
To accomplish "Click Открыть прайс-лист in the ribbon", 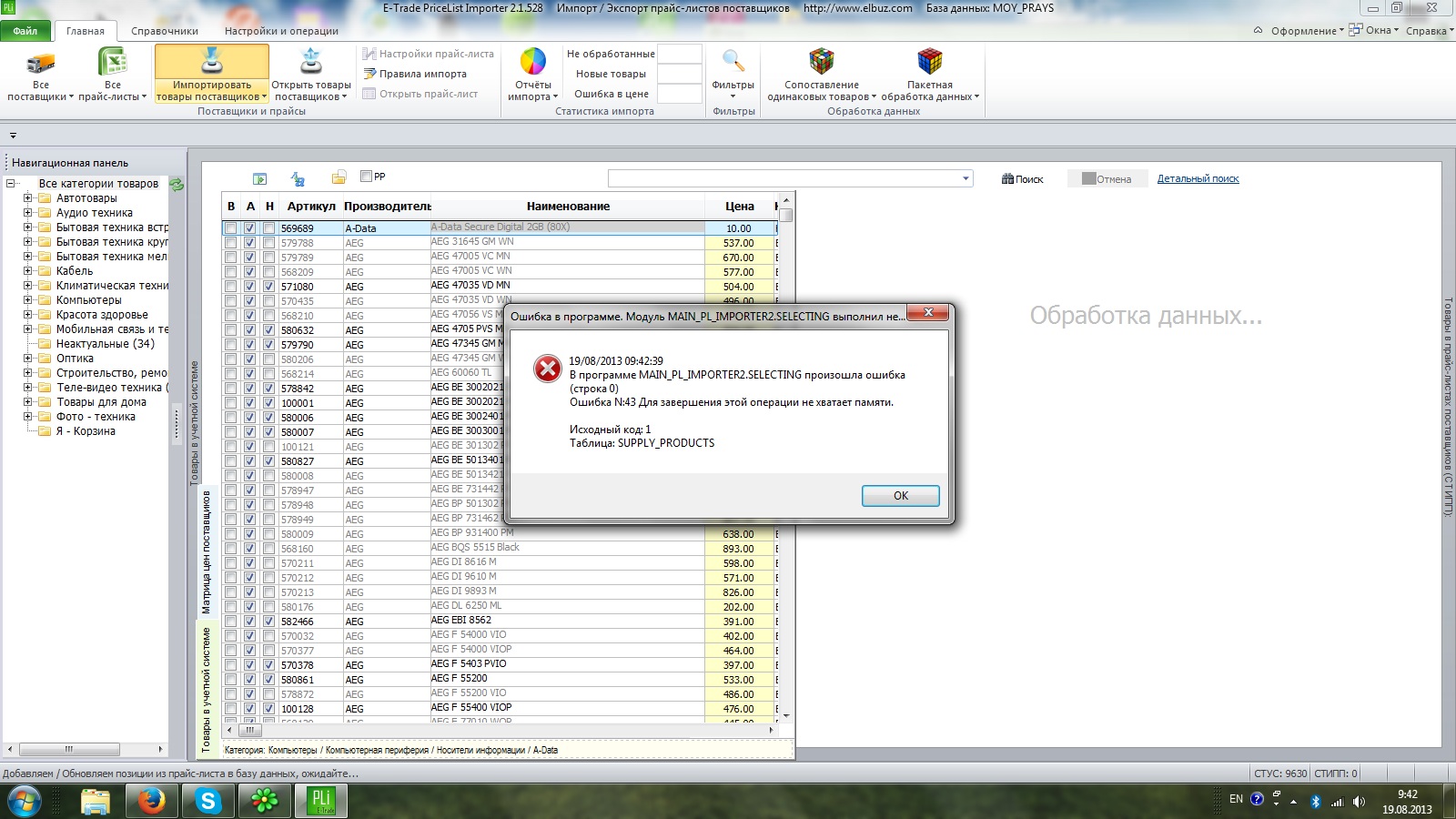I will click(x=420, y=94).
